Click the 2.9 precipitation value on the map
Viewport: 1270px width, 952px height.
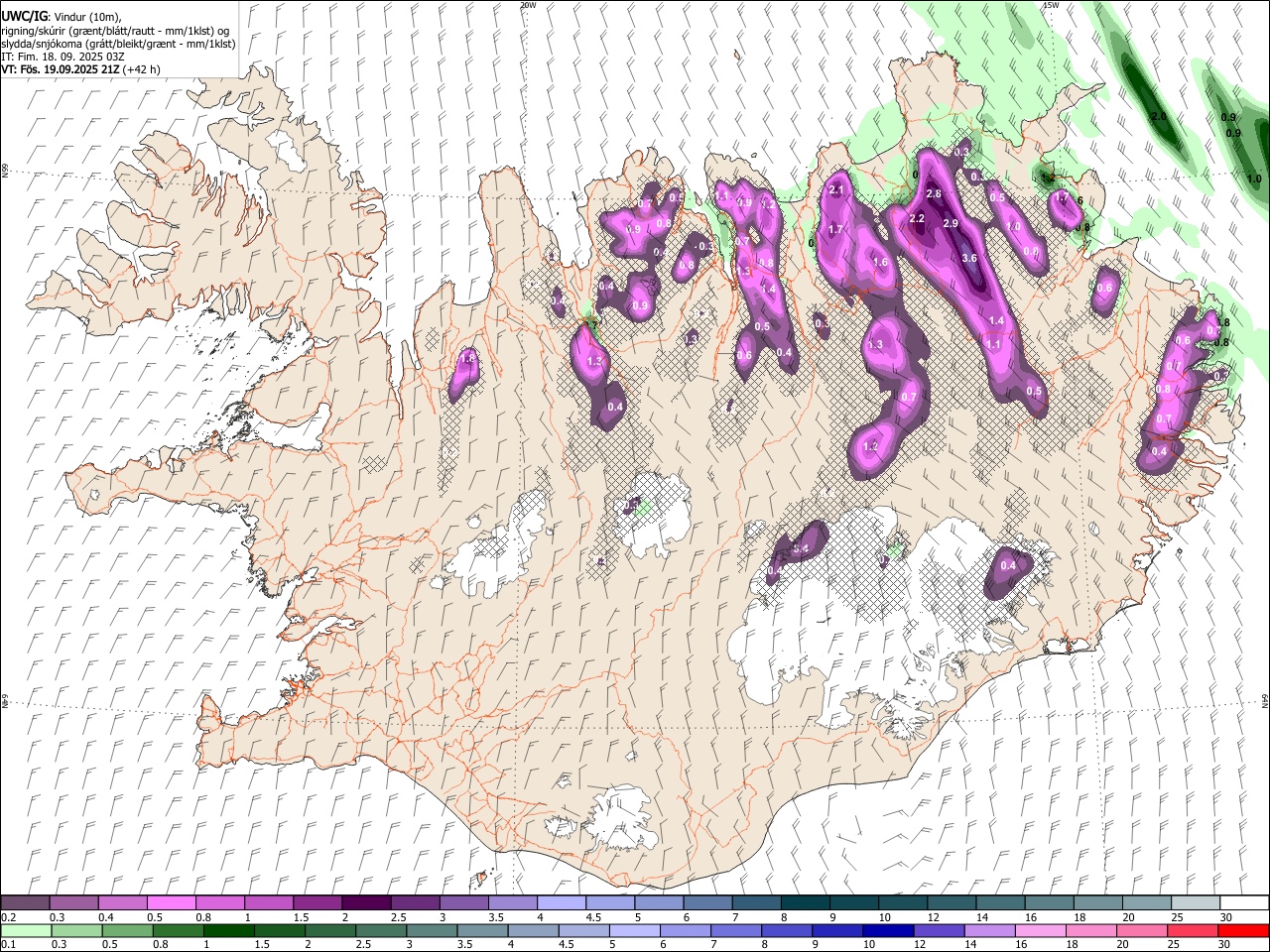(x=951, y=223)
